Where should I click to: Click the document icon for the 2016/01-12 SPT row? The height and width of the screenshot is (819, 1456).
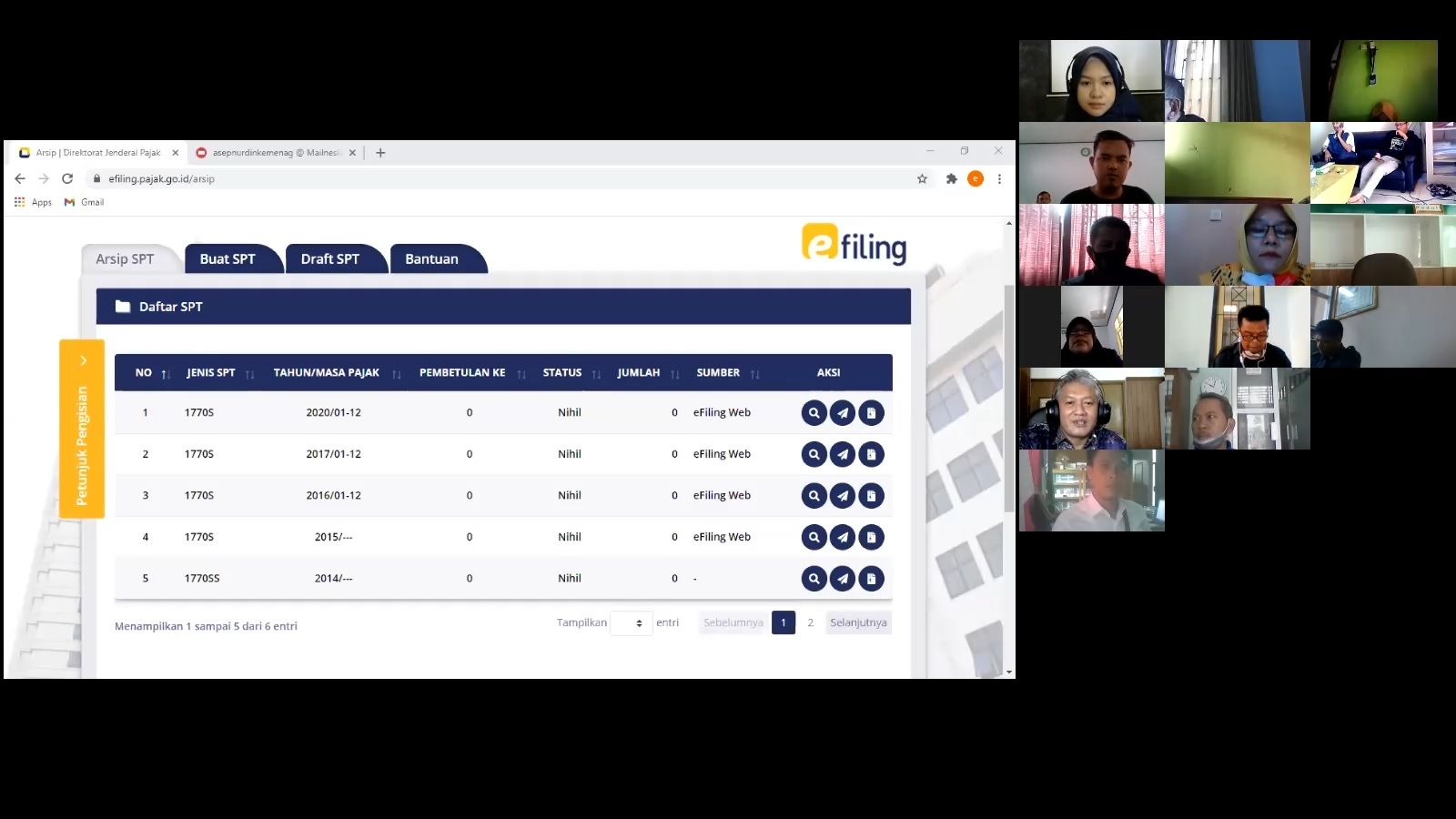(x=871, y=496)
